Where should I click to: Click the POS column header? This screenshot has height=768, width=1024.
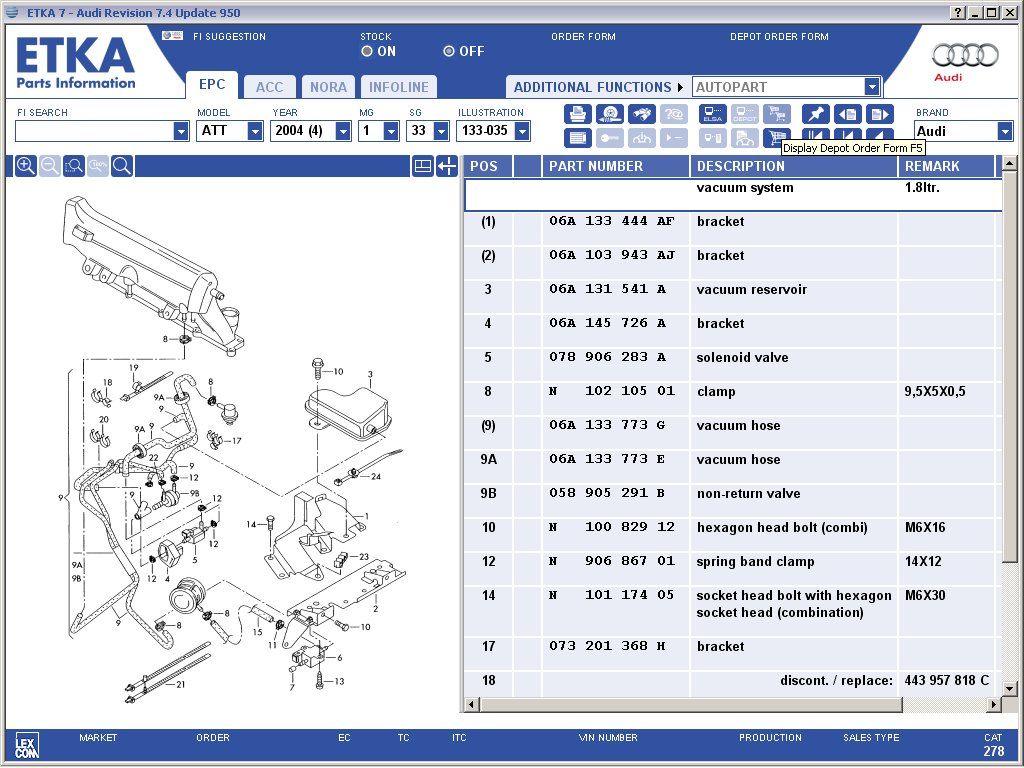pos(488,166)
